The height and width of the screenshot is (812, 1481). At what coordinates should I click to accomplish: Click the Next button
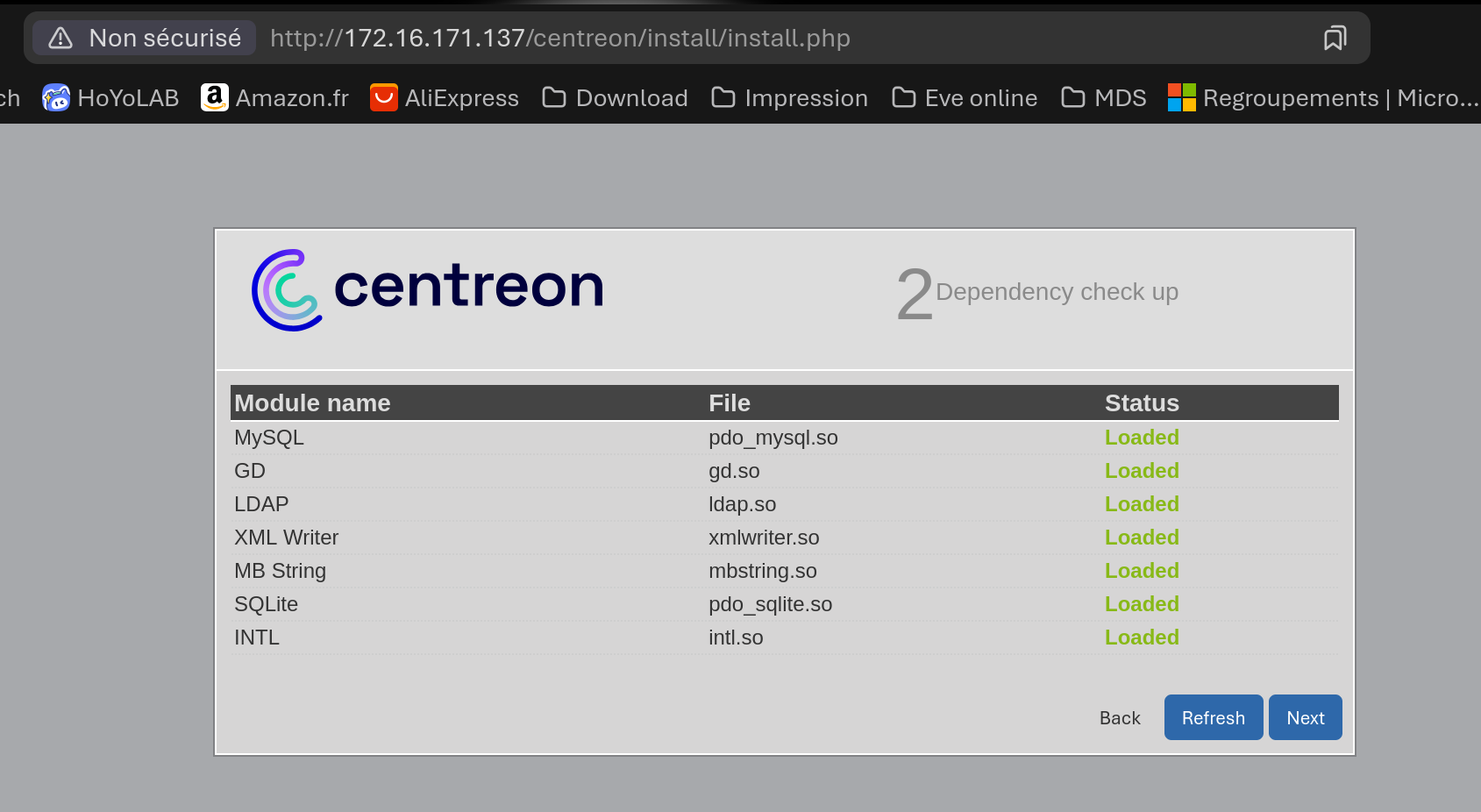(1305, 717)
